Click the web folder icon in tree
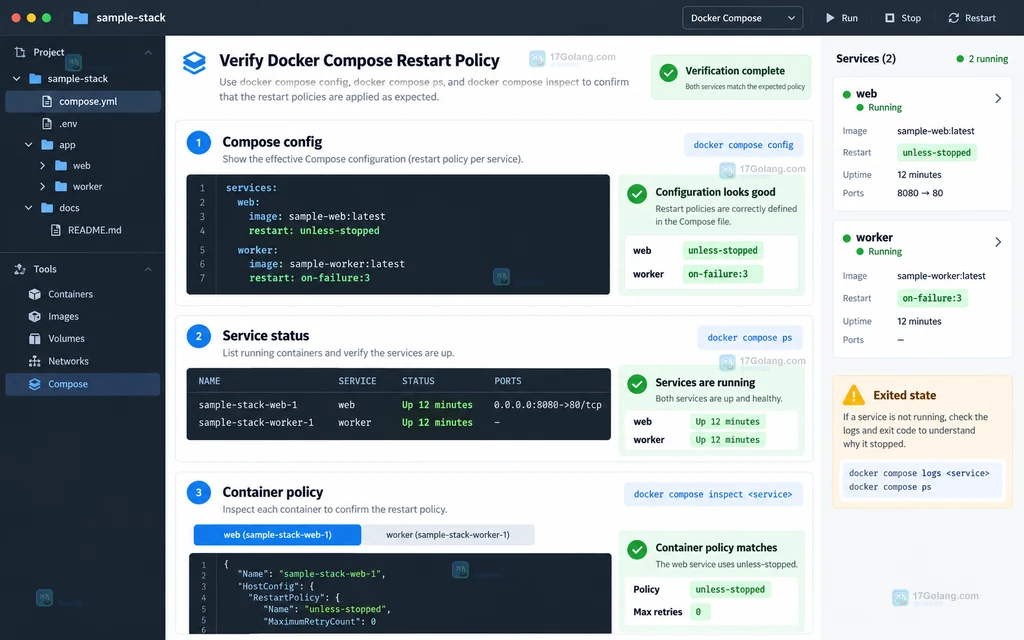1024x640 pixels. [61, 165]
